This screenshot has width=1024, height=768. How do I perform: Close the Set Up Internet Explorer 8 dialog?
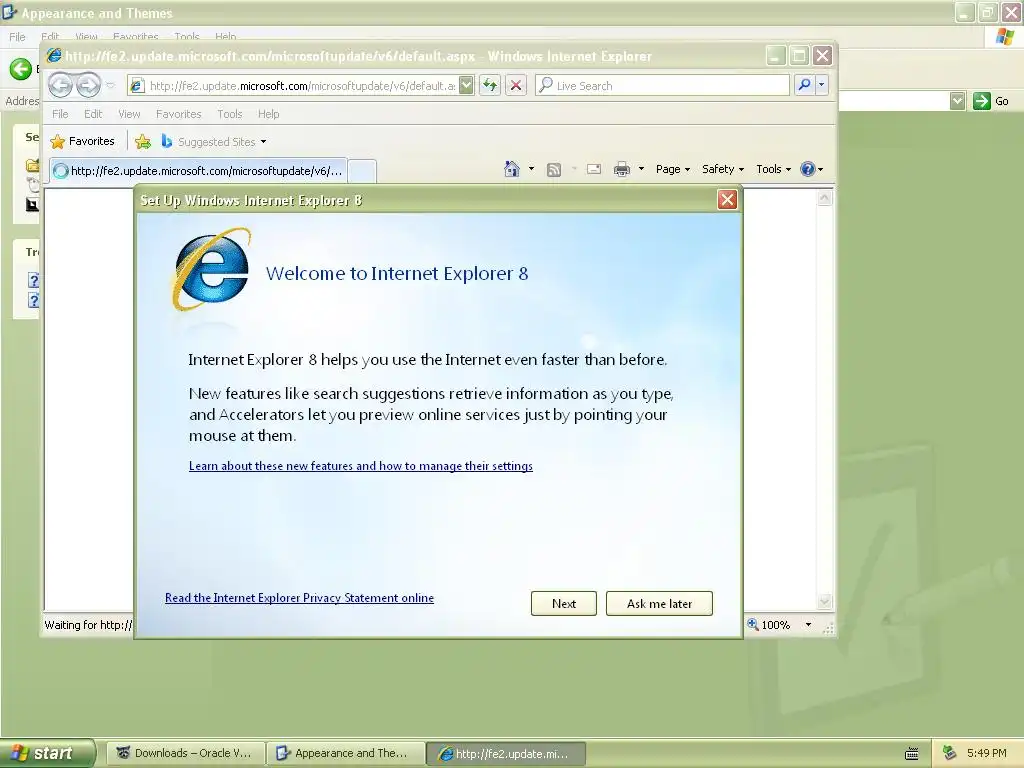pos(728,200)
